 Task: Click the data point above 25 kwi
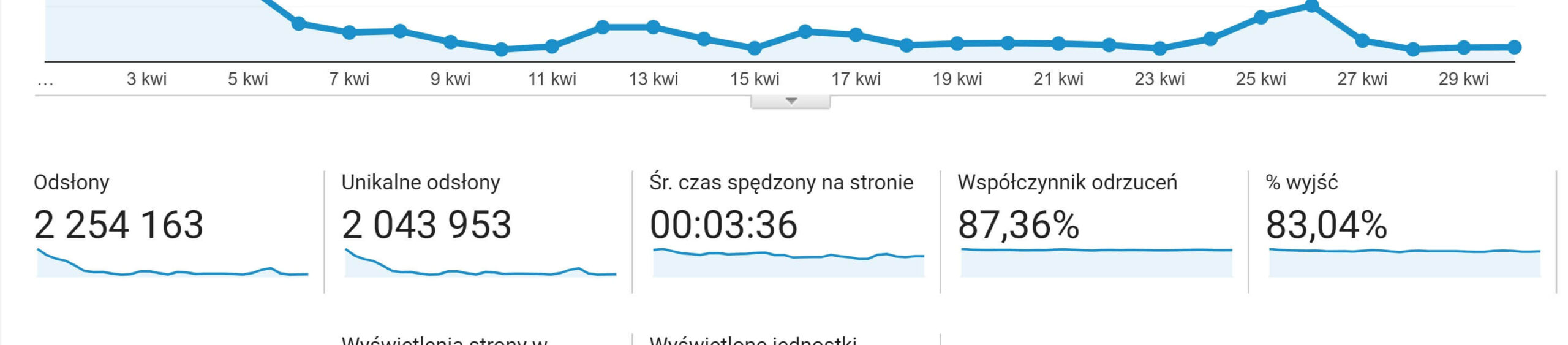(x=1261, y=17)
